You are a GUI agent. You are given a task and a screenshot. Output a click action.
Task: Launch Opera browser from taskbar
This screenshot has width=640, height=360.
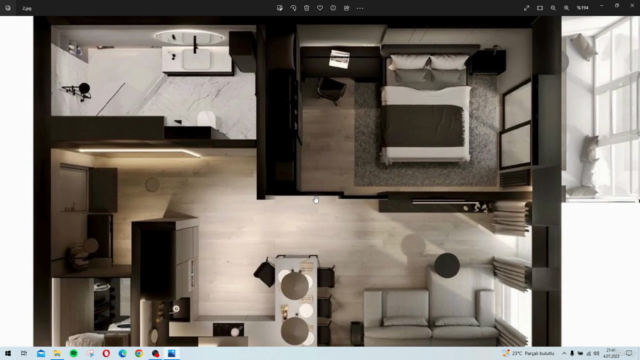point(106,353)
